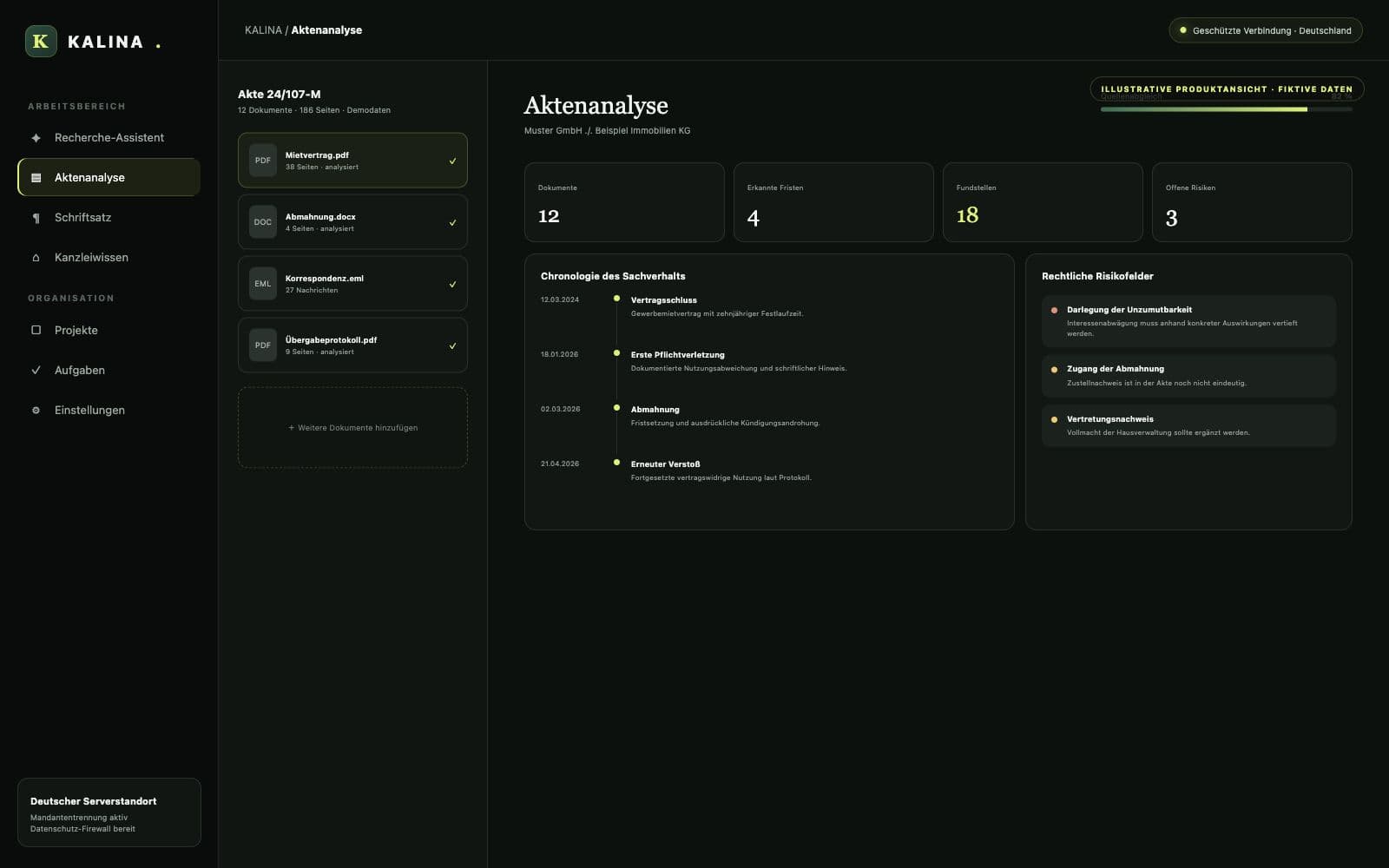Click 'Zustellnachweis ist in der Akte' risk text

point(1156,383)
